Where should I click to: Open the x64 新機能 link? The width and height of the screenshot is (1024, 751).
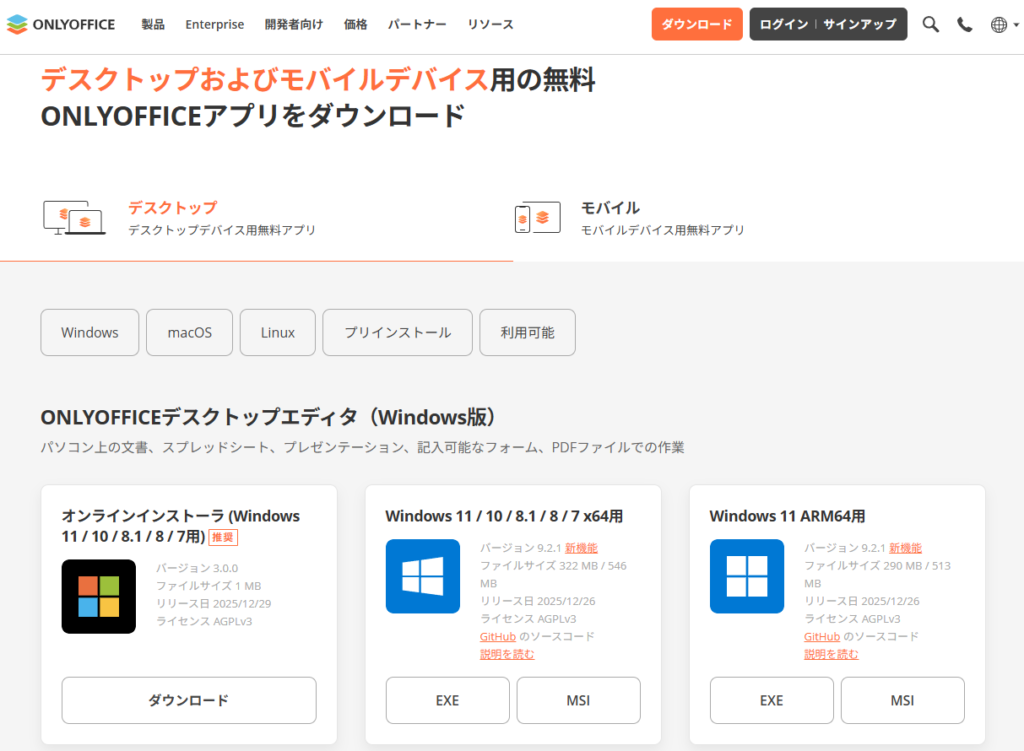coord(582,548)
